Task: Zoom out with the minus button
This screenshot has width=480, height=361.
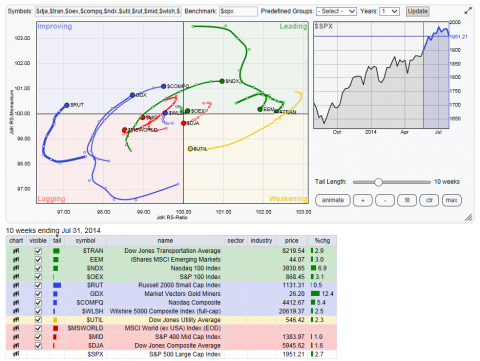Action: point(385,200)
